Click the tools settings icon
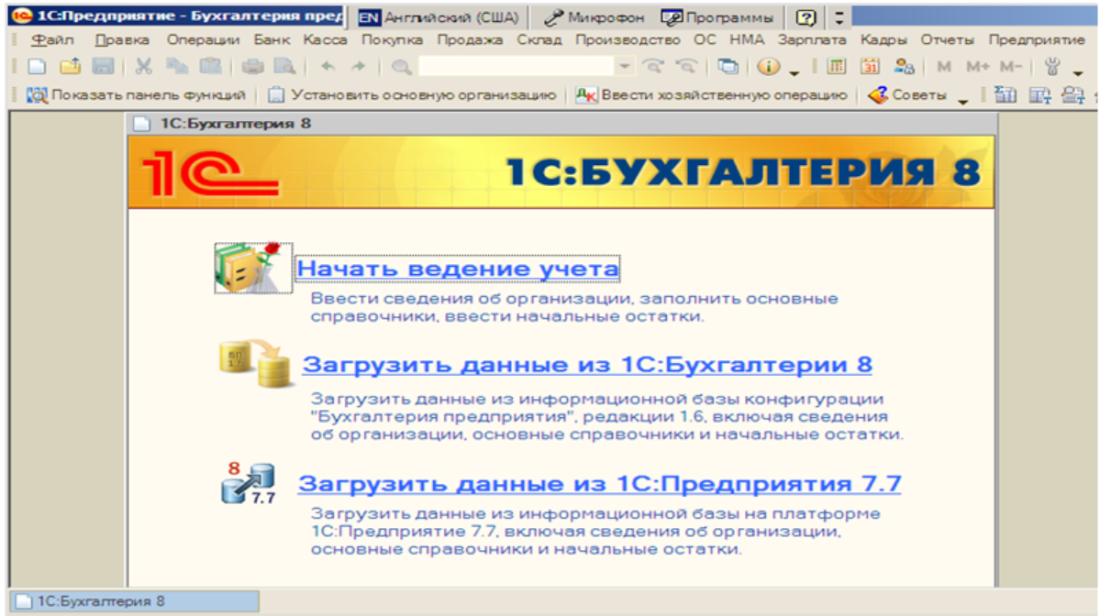 point(1052,67)
